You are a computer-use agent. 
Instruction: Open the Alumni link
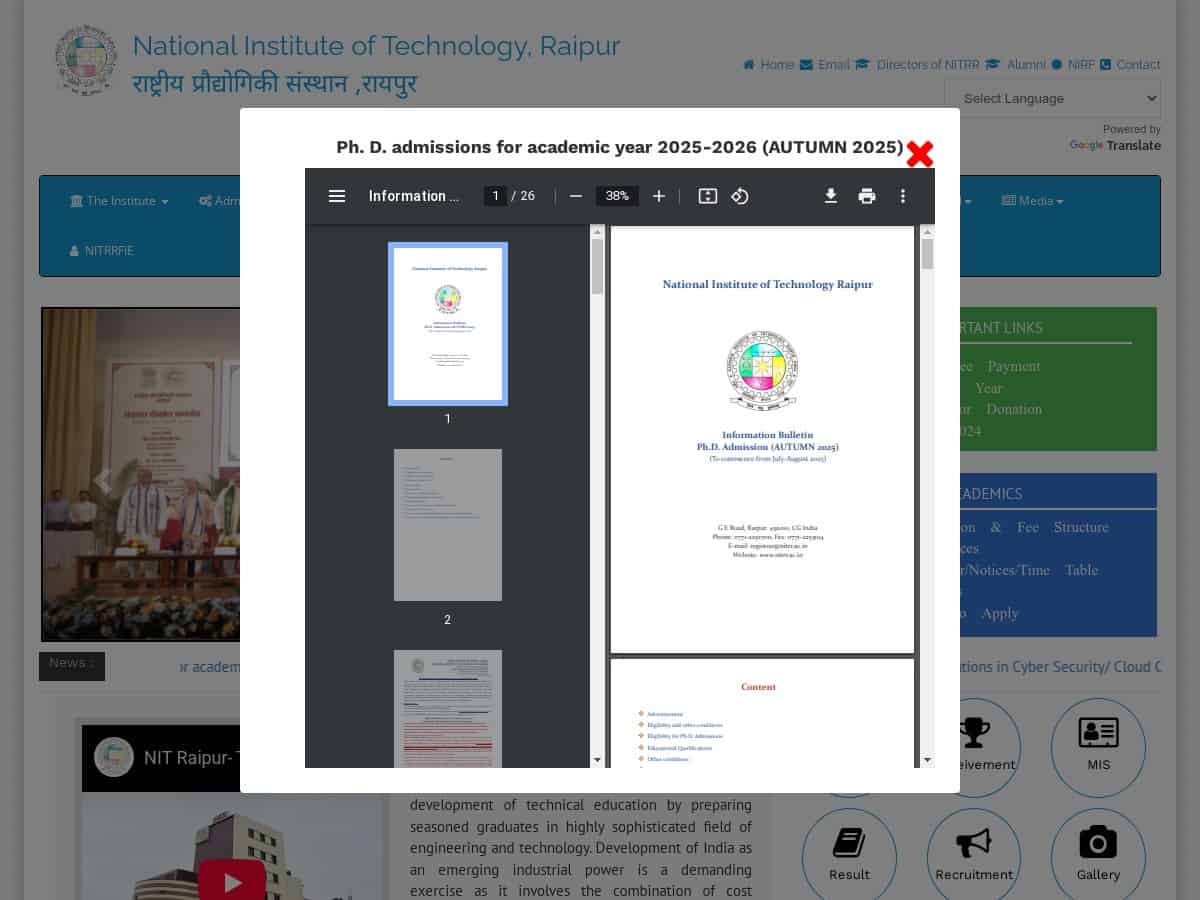(x=1016, y=64)
